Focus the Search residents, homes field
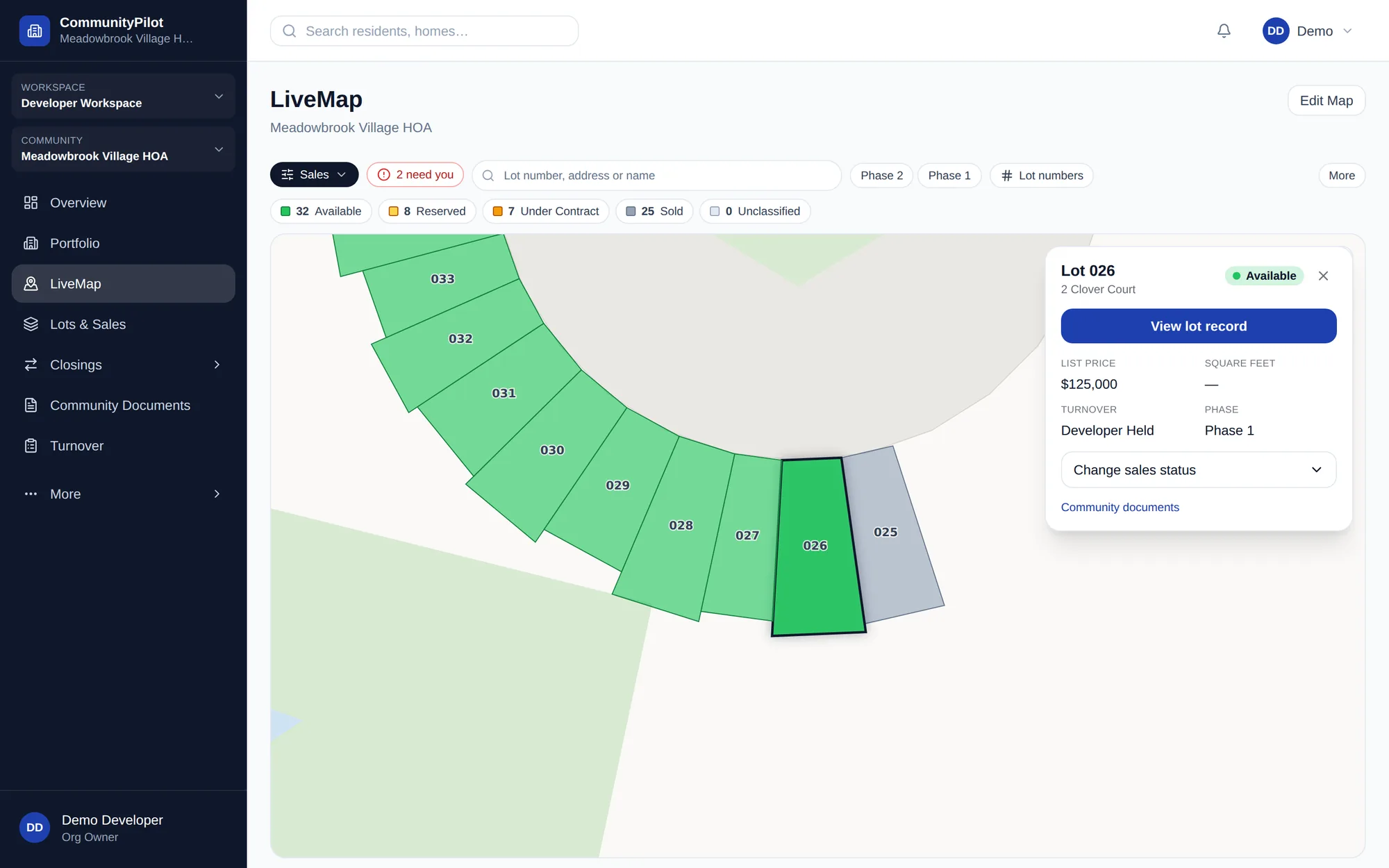 tap(424, 31)
